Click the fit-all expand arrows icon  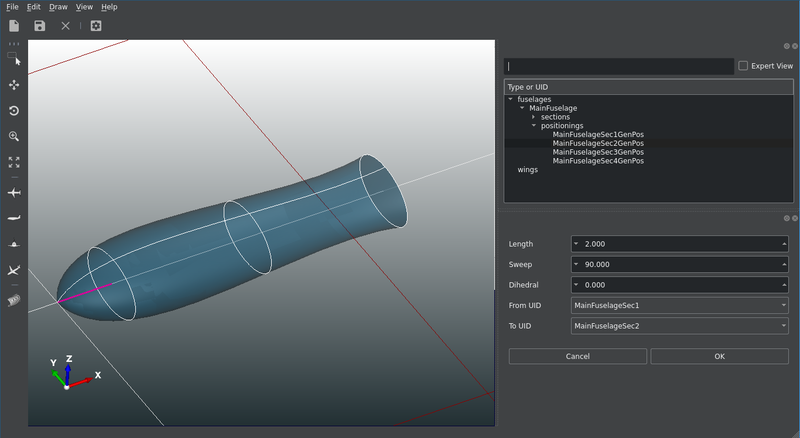(x=14, y=161)
